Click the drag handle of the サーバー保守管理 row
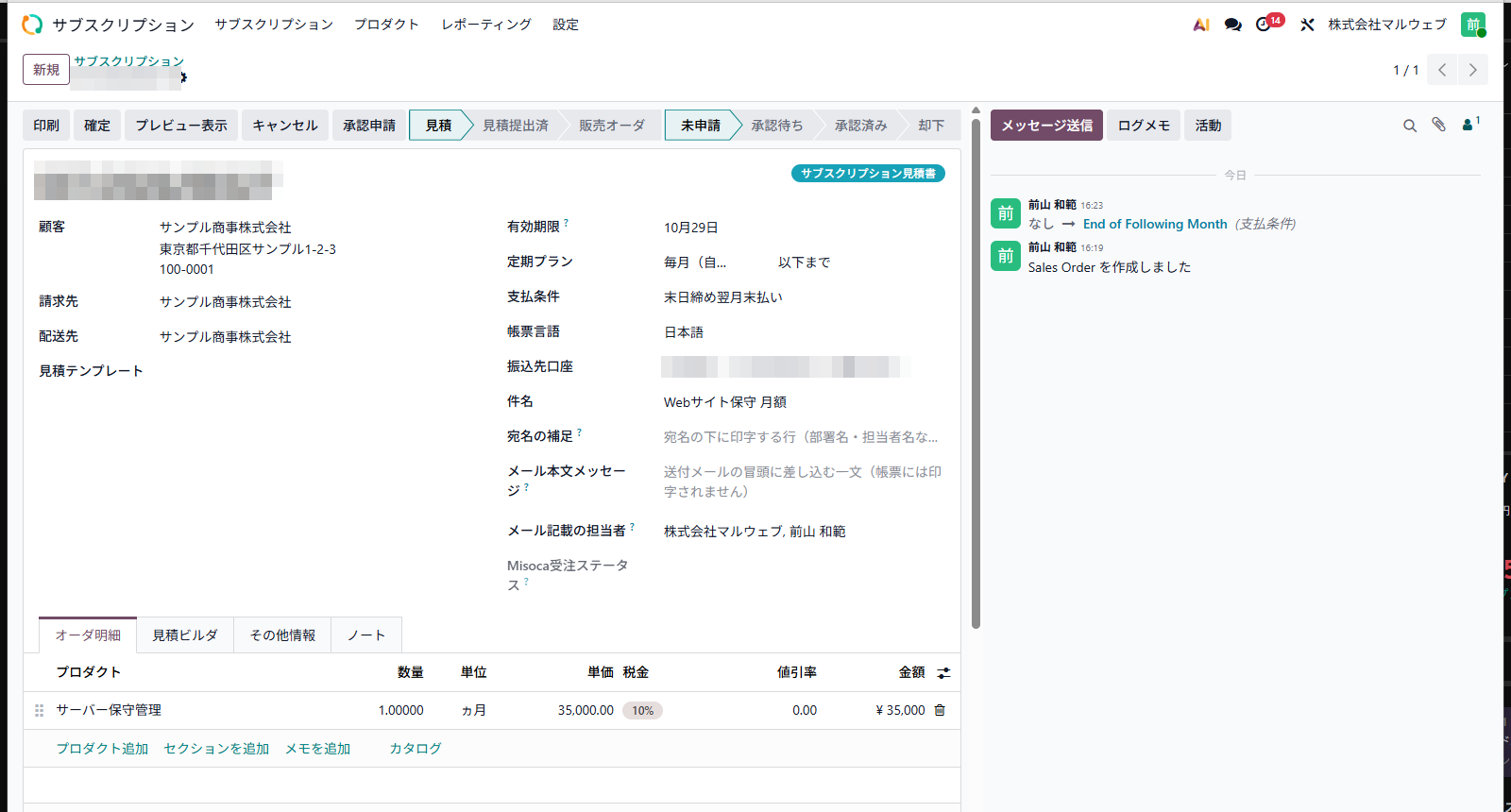The image size is (1511, 812). 40,710
